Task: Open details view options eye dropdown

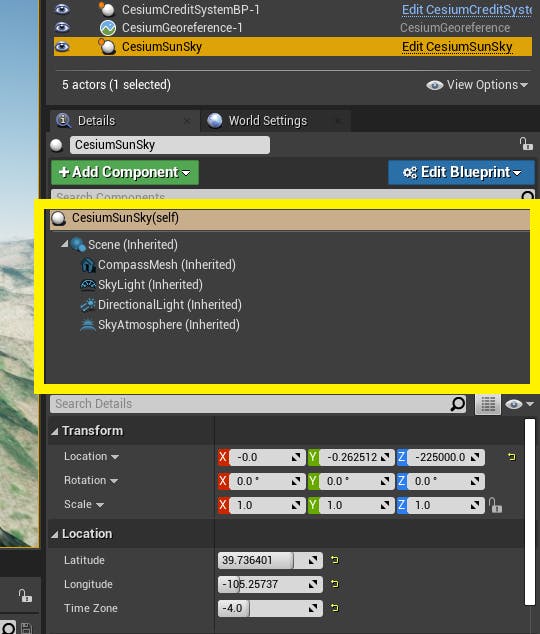Action: point(519,404)
